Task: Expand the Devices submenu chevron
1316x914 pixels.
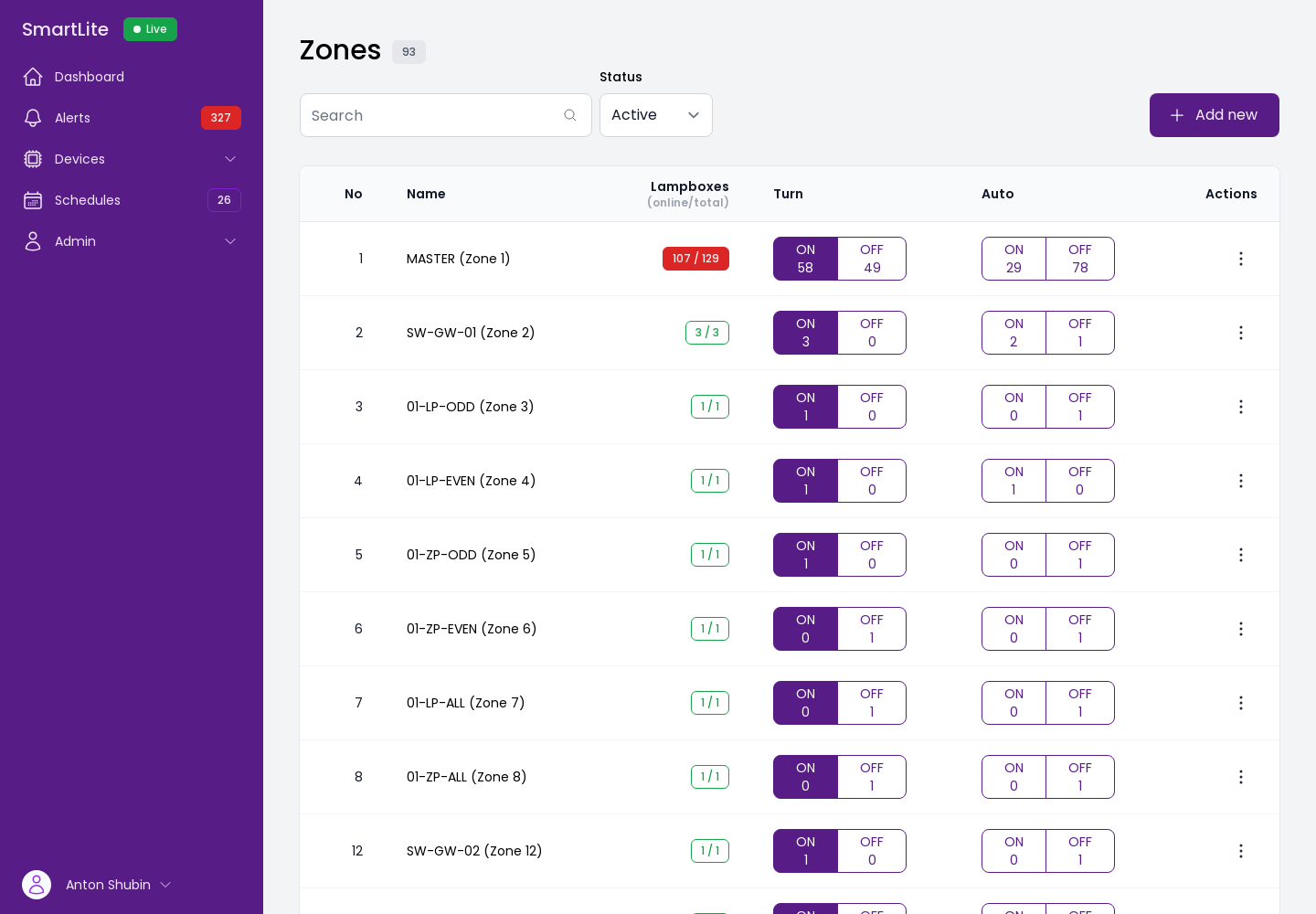Action: (230, 159)
